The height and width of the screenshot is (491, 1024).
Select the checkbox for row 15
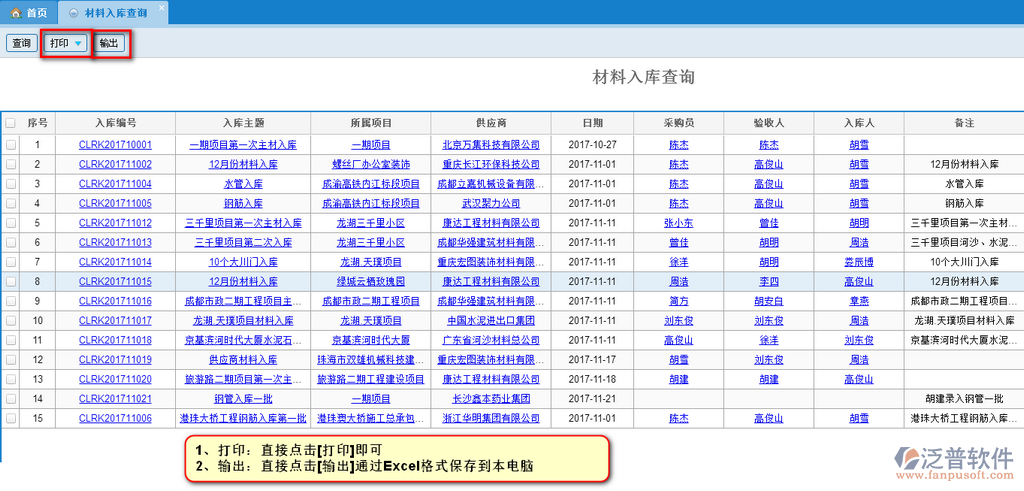point(11,418)
